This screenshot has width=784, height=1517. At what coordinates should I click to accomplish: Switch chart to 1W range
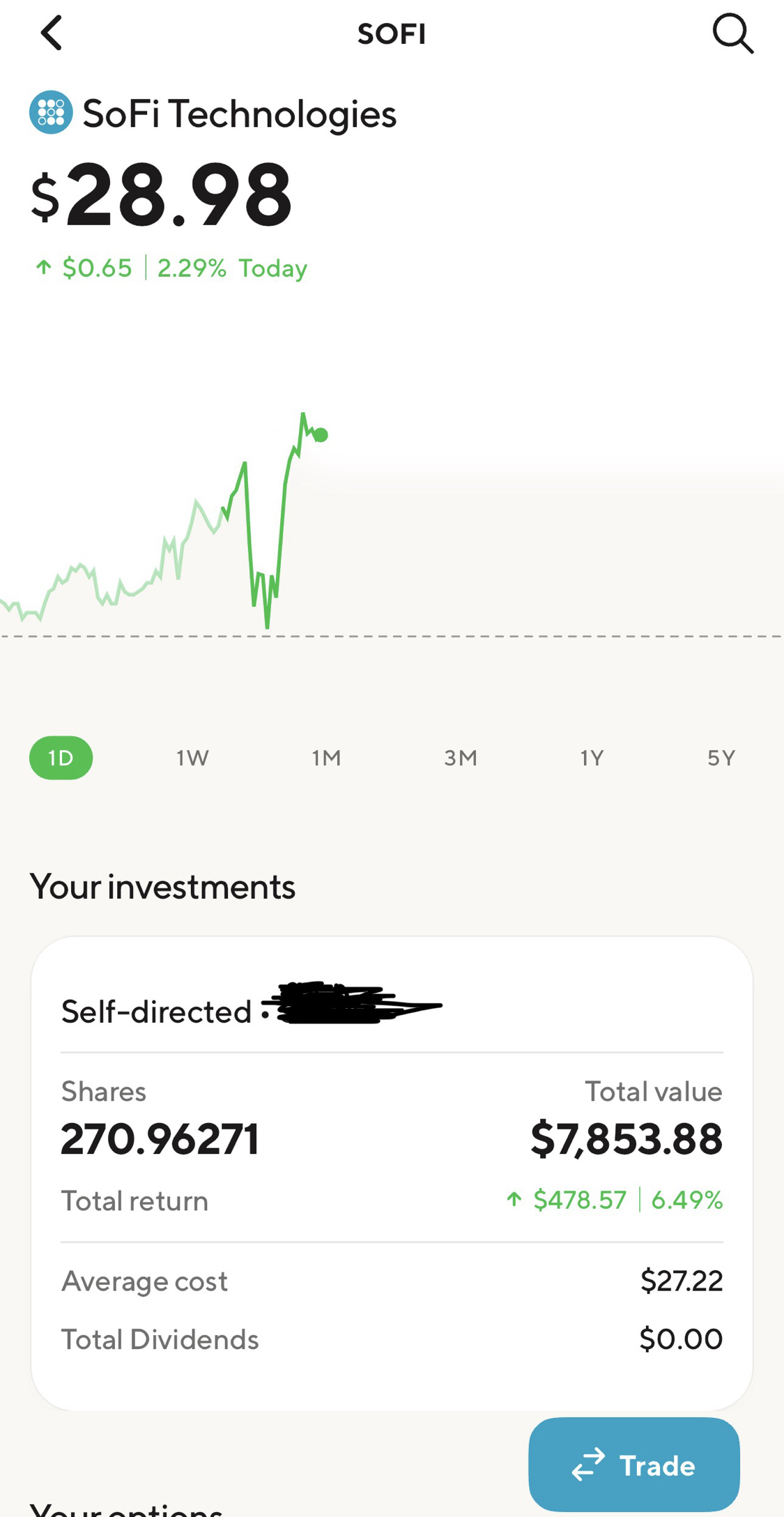coord(192,758)
